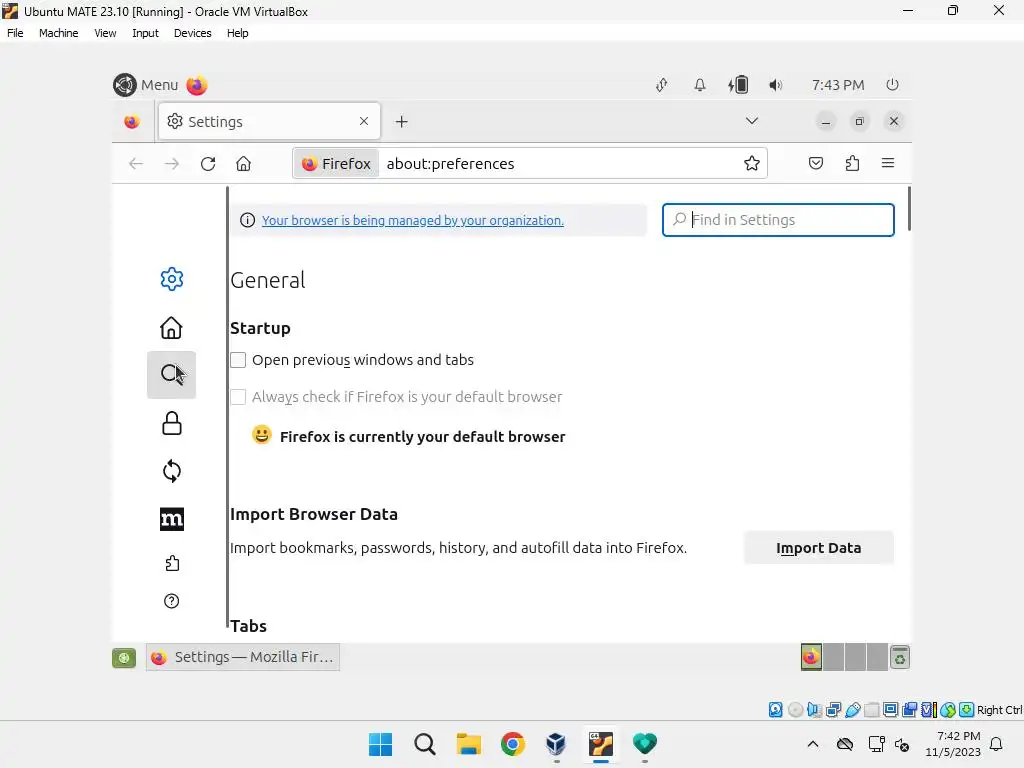Open Windows notification bell
The image size is (1024, 768).
tap(997, 744)
